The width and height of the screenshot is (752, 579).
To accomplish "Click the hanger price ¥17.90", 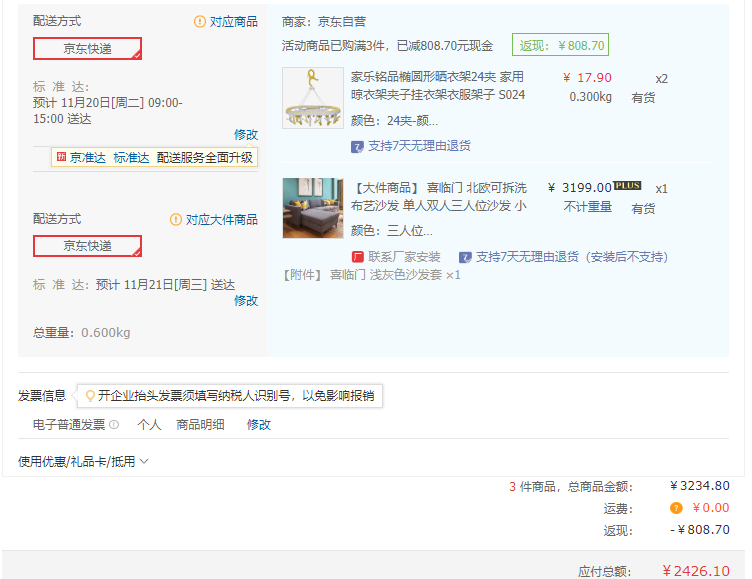I will [x=588, y=78].
